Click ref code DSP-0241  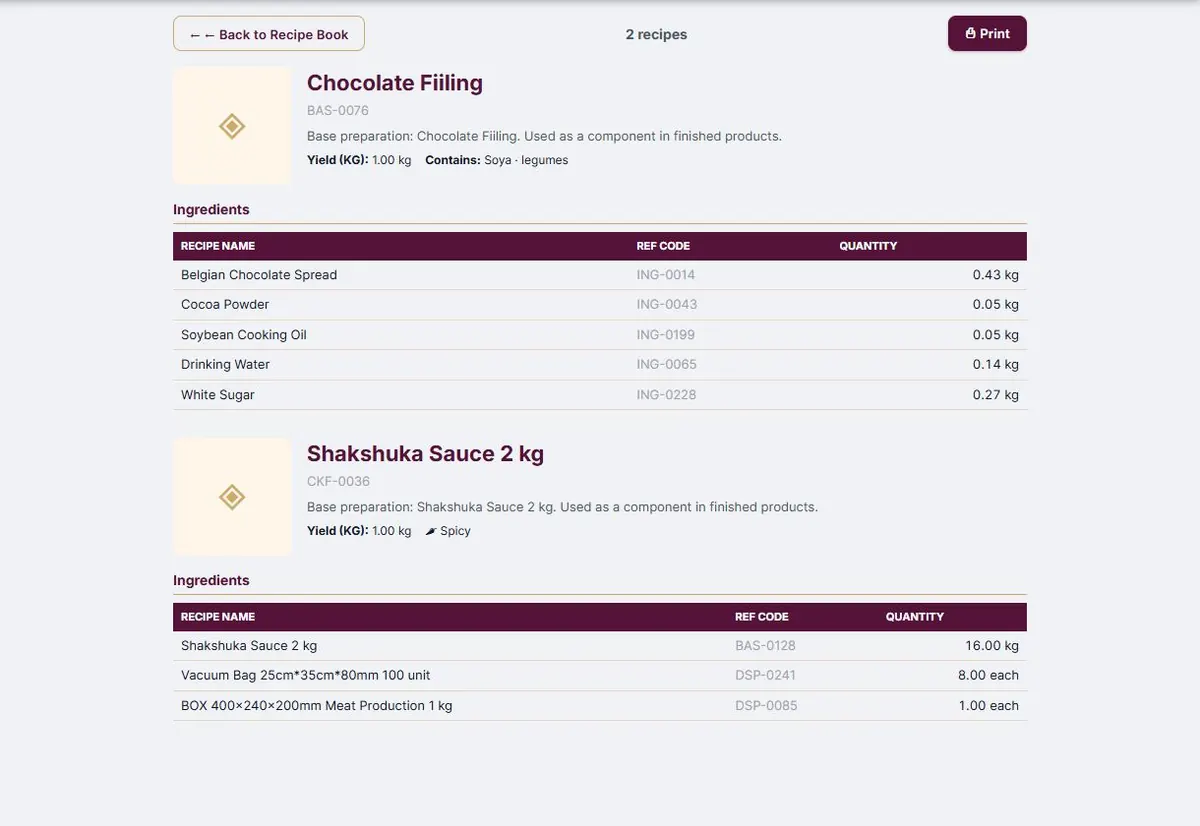[x=766, y=675]
